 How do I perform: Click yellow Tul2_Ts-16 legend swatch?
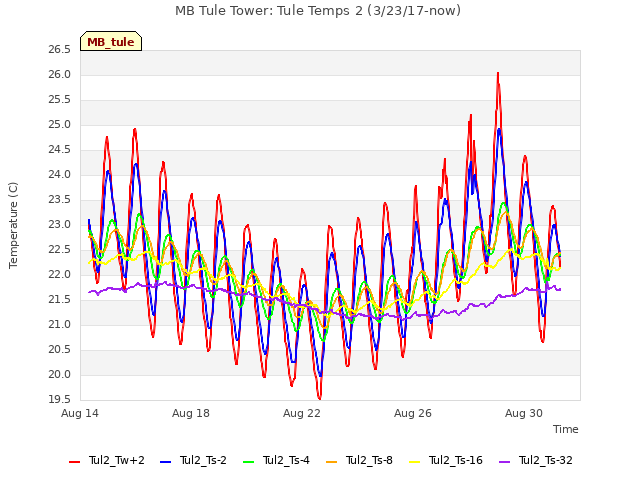tap(415, 462)
